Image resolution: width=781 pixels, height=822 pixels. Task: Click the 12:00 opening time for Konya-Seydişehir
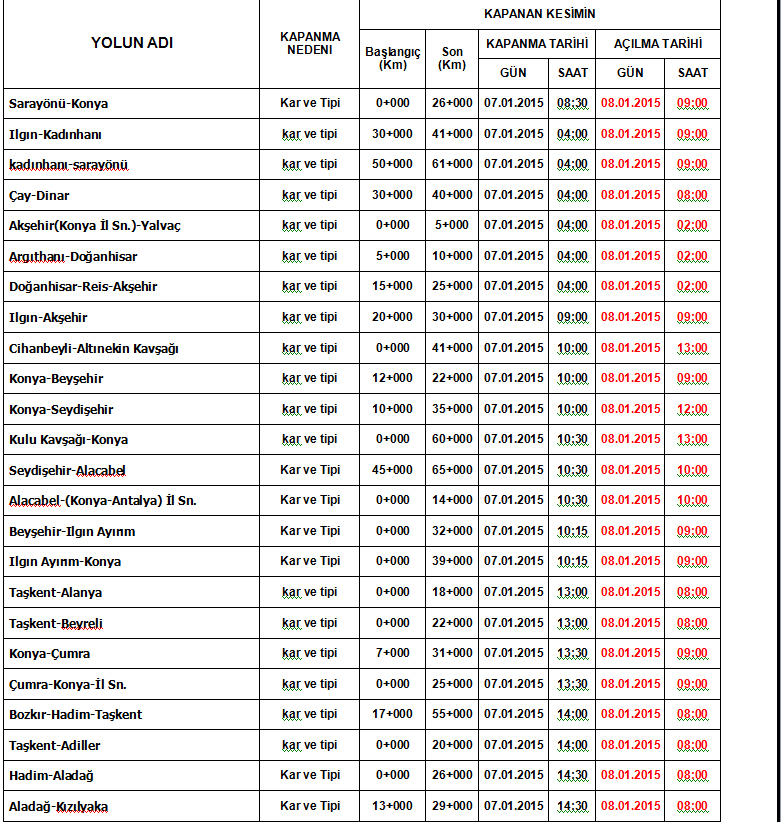point(692,409)
